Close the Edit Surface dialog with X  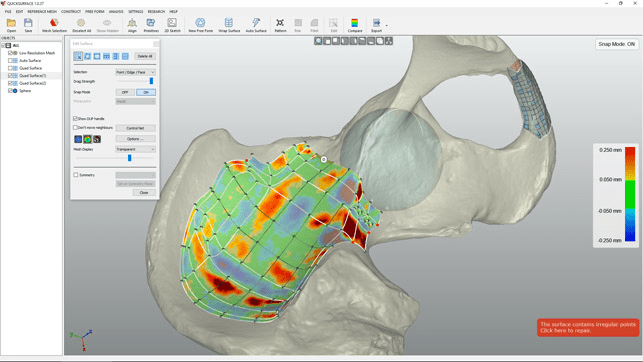[156, 43]
